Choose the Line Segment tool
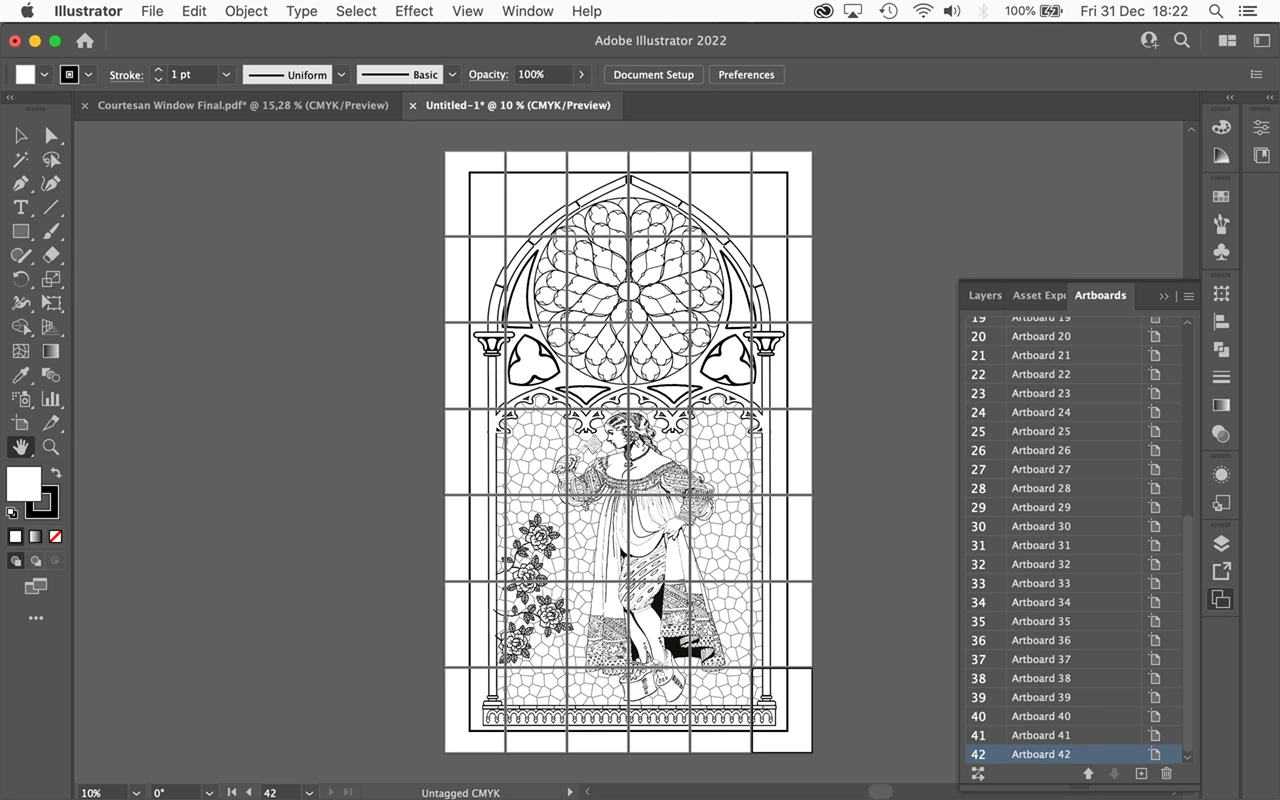The height and width of the screenshot is (800, 1280). coord(51,208)
